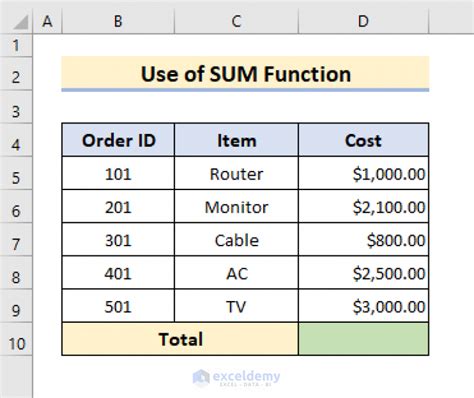
Task: Select column A header
Action: [x=47, y=21]
